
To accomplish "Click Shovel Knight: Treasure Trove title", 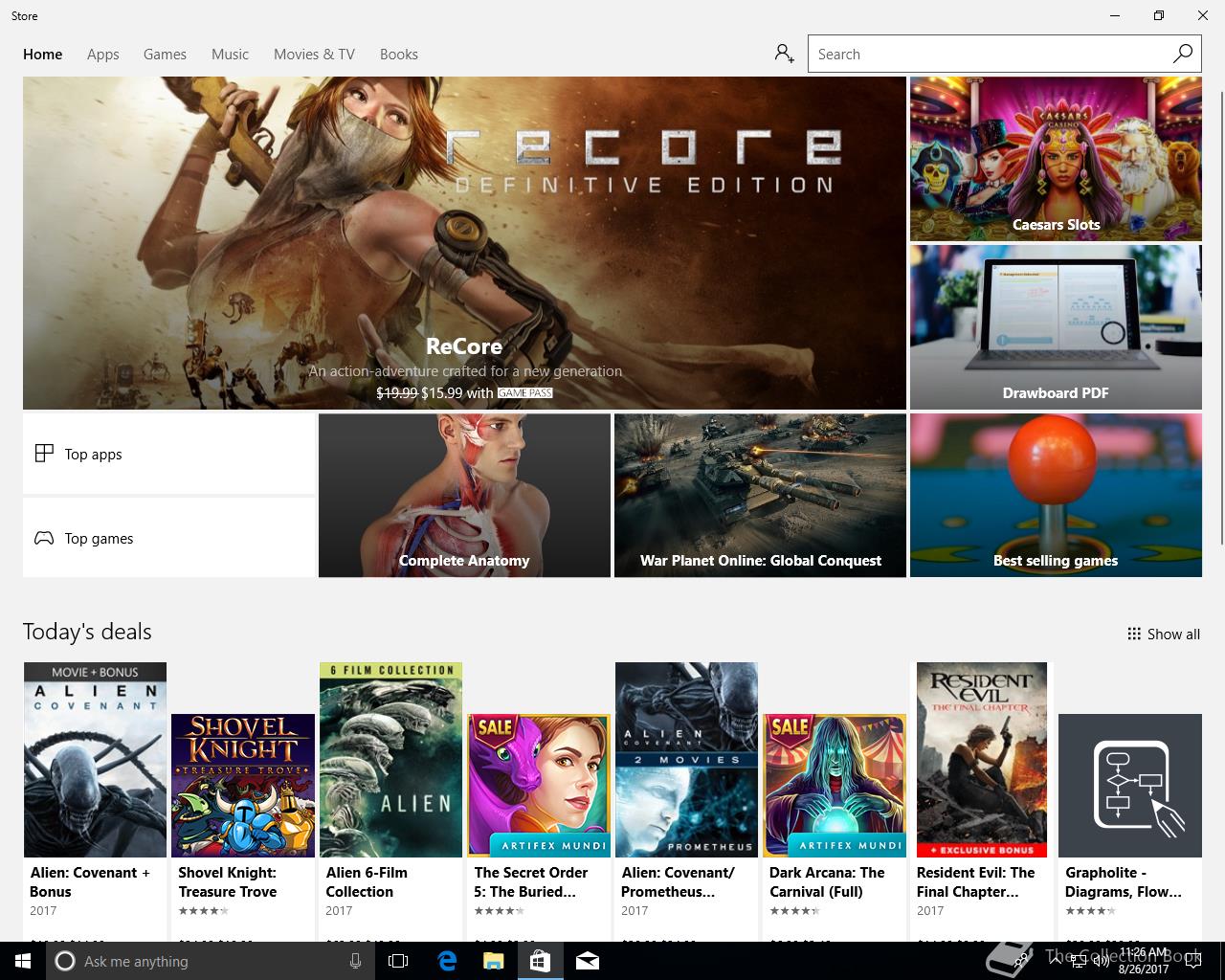I will pos(228,881).
